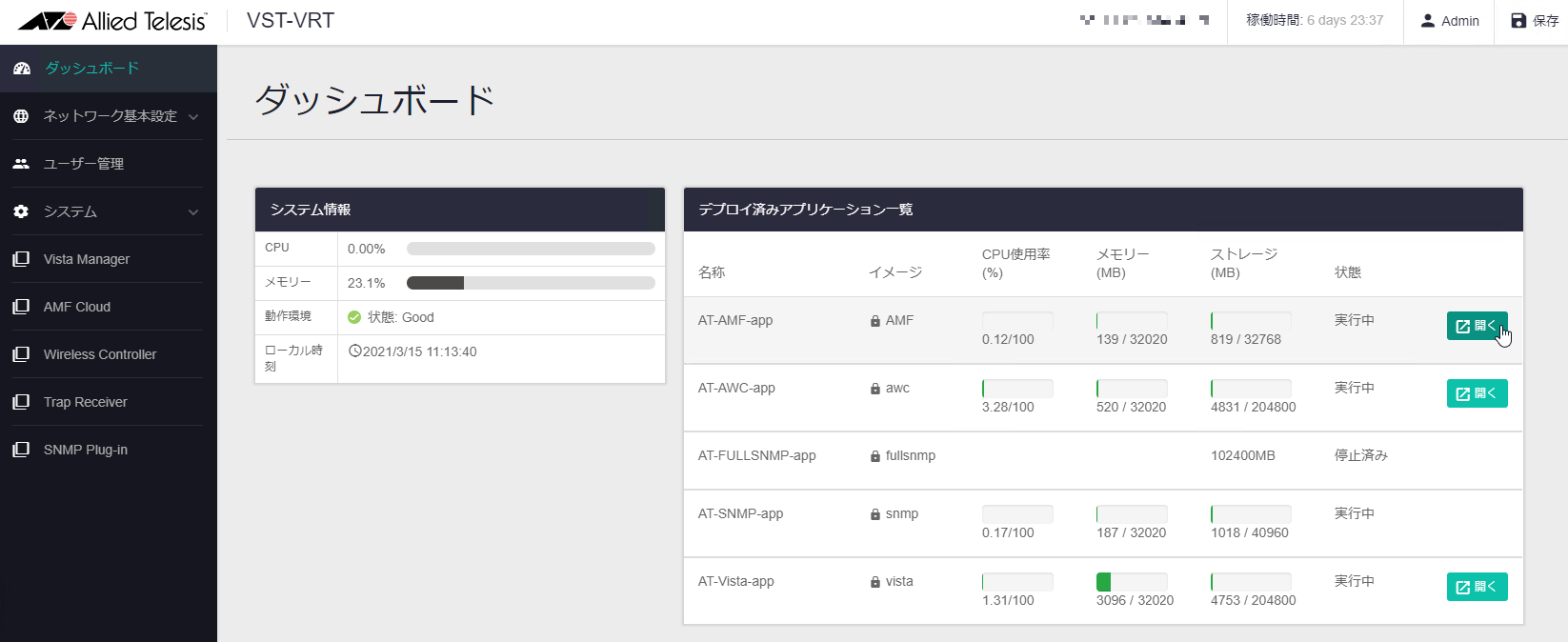Click the green Good status check icon

tap(354, 317)
